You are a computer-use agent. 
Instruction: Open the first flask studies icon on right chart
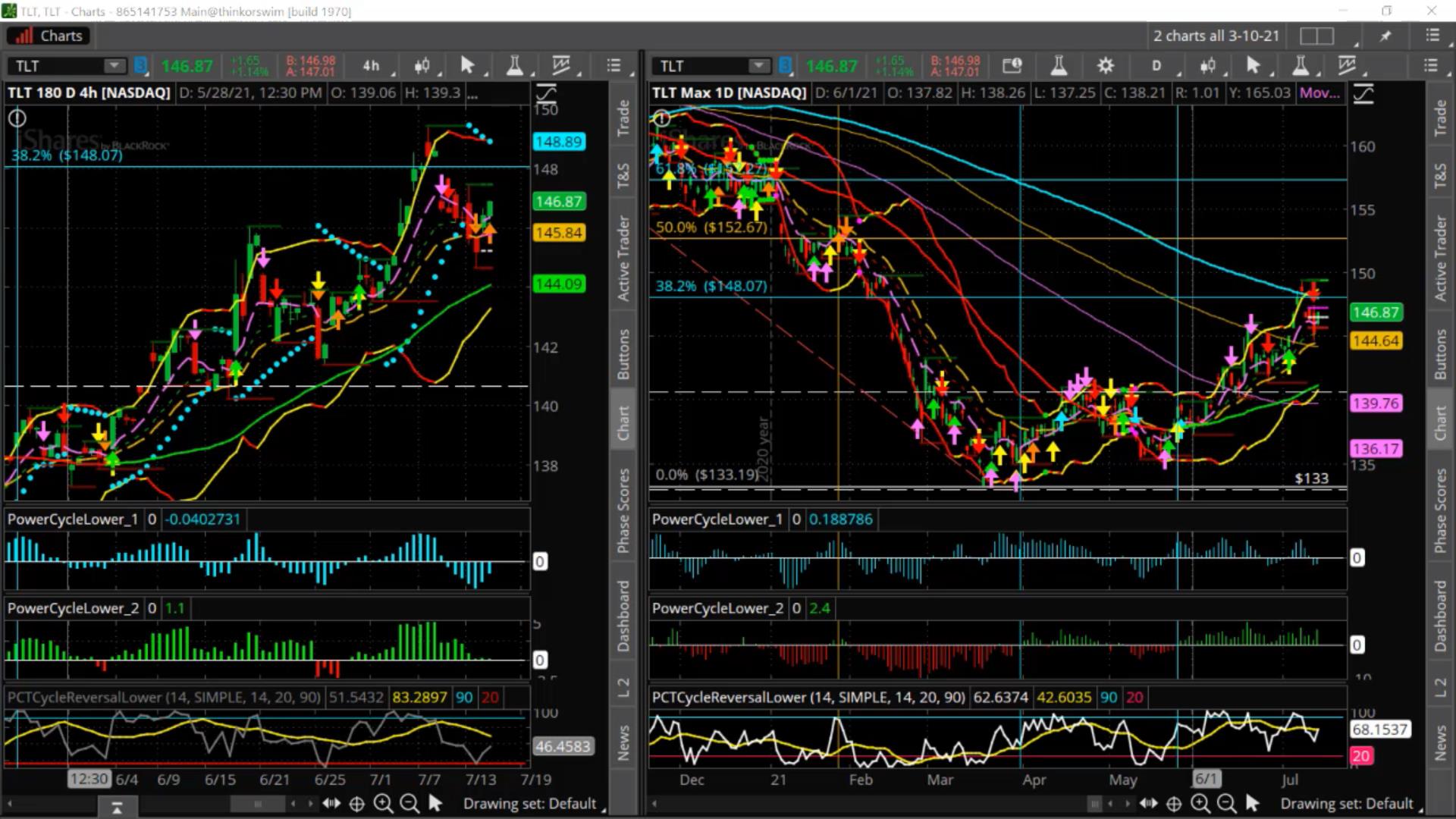(1059, 66)
